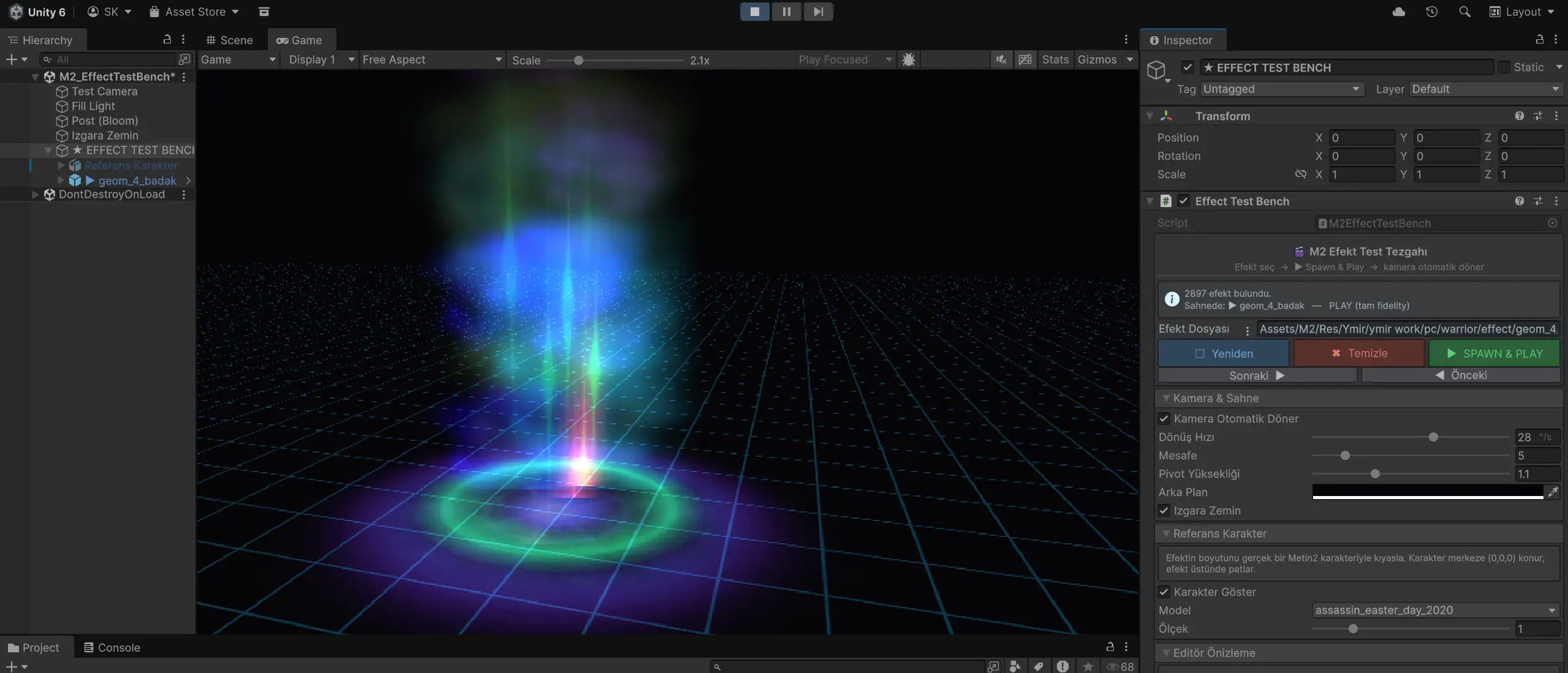Image resolution: width=1568 pixels, height=673 pixels.
Task: Open the geom_4_badak prefab arrow
Action: pyautogui.click(x=188, y=181)
